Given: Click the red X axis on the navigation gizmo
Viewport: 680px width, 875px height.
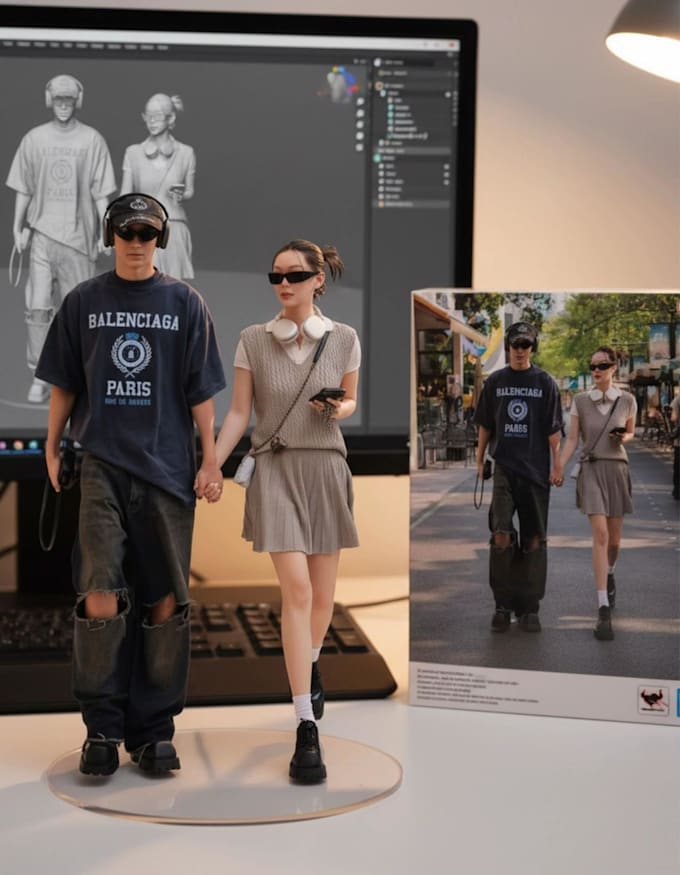Looking at the screenshot, I should 355,88.
